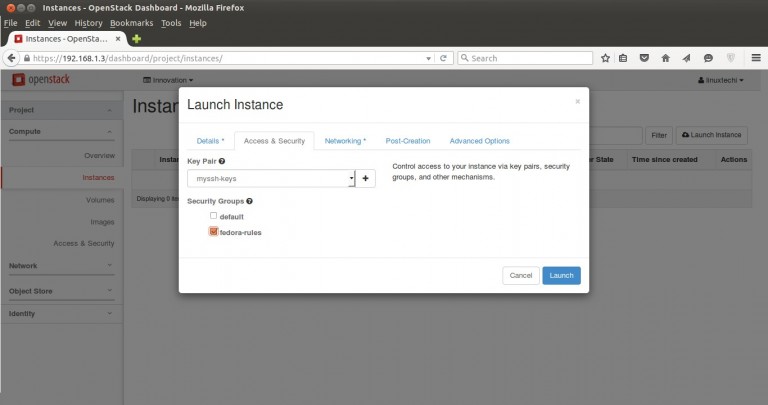
Task: Open the Innovation project dropdown
Action: [x=168, y=80]
